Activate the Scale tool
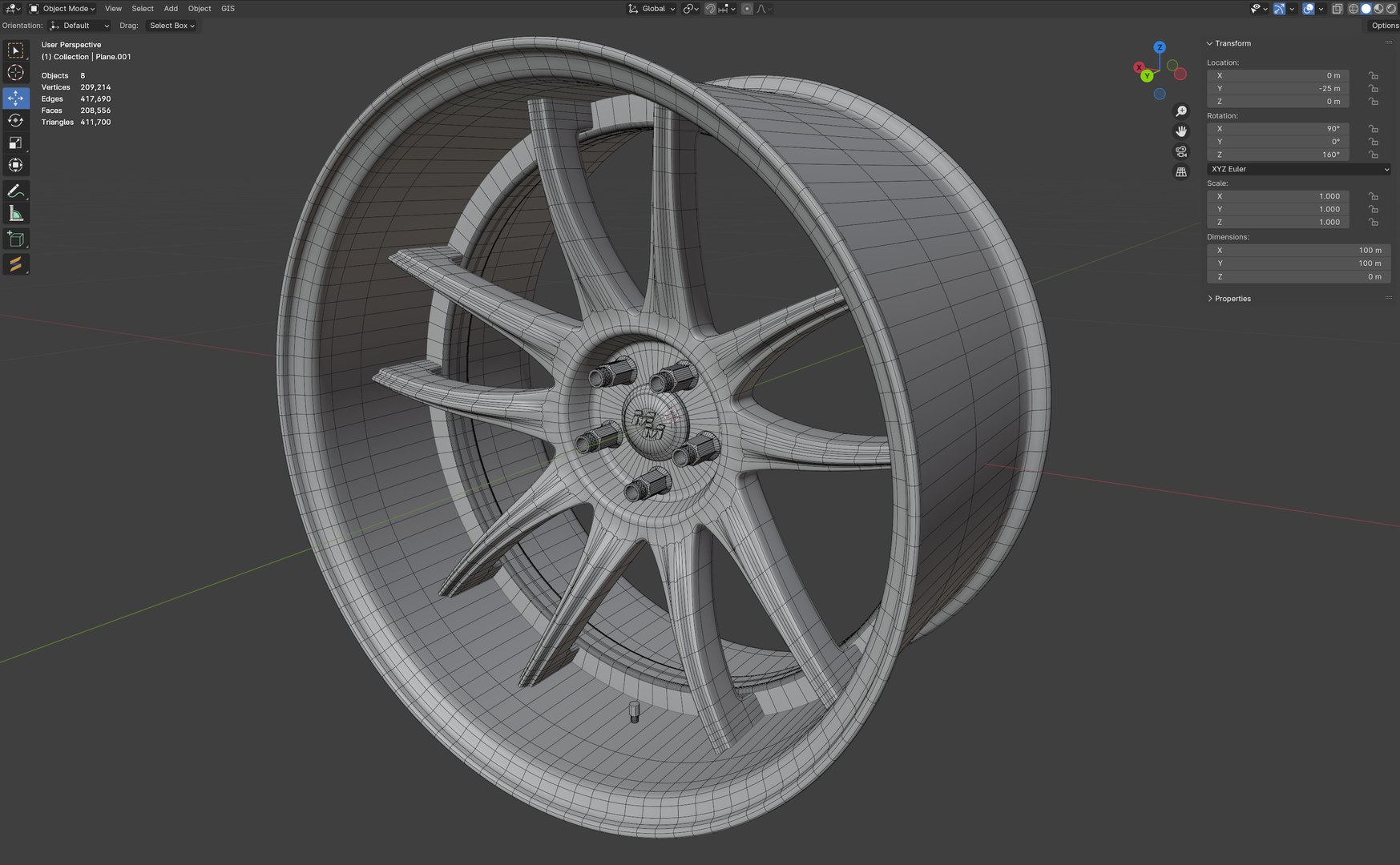The height and width of the screenshot is (865, 1400). [x=15, y=143]
